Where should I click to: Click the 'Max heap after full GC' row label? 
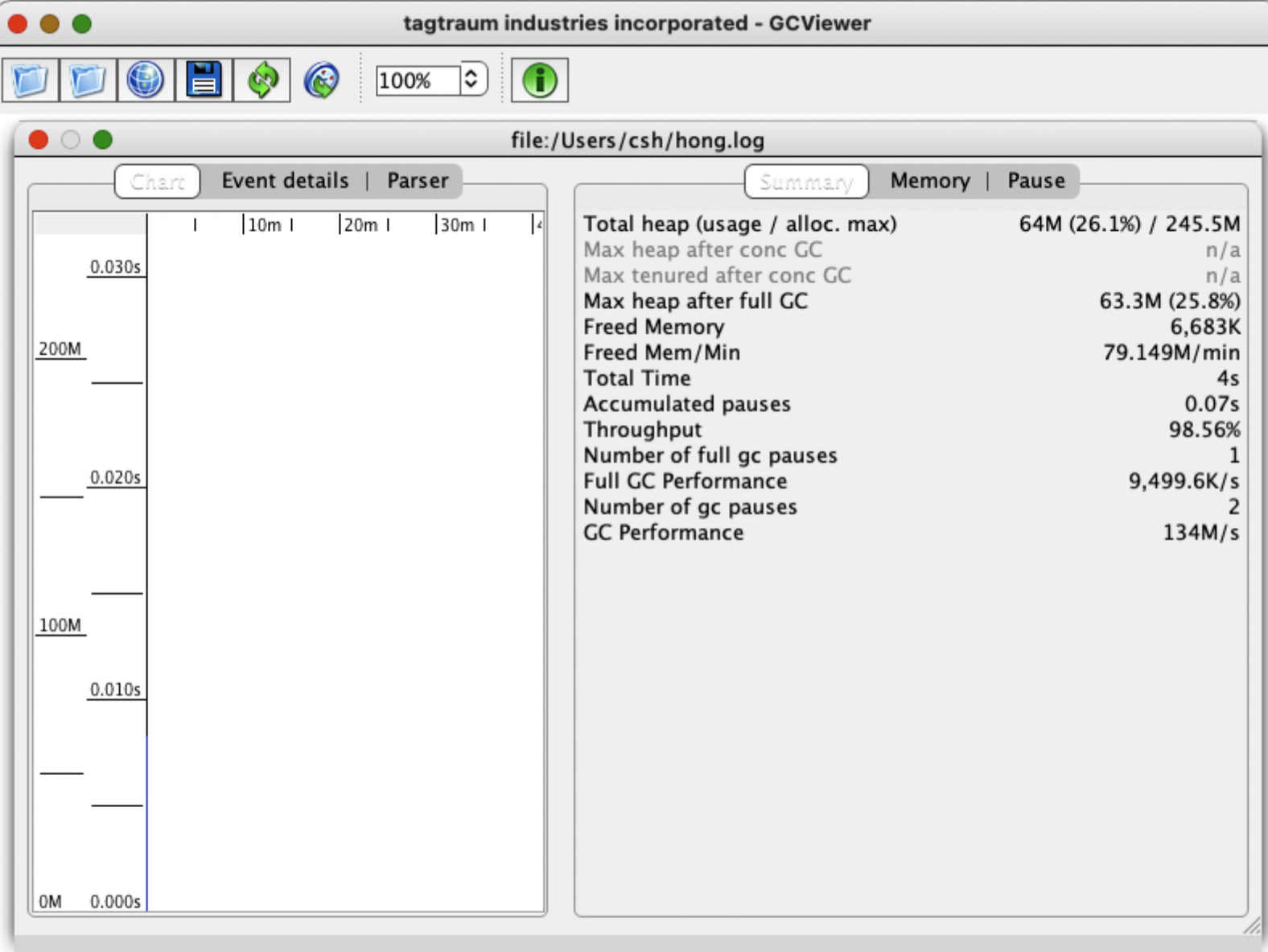click(x=696, y=301)
